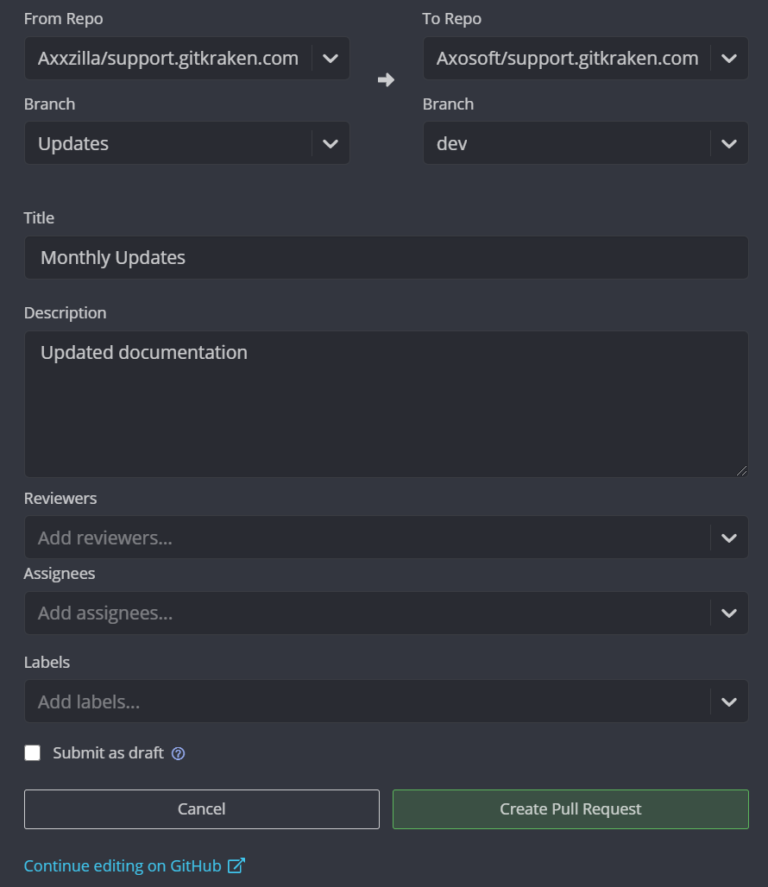Click the Add labels input field
The image size is (768, 887).
(360, 702)
